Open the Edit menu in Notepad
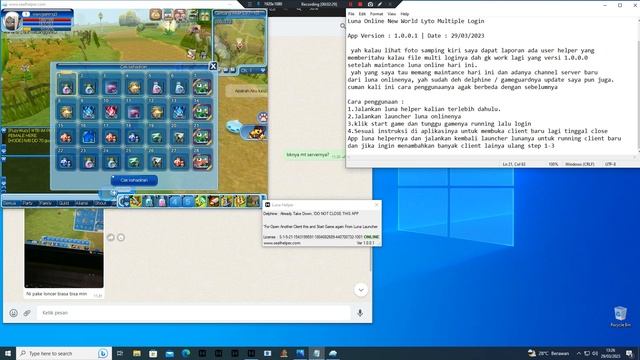 pos(362,14)
